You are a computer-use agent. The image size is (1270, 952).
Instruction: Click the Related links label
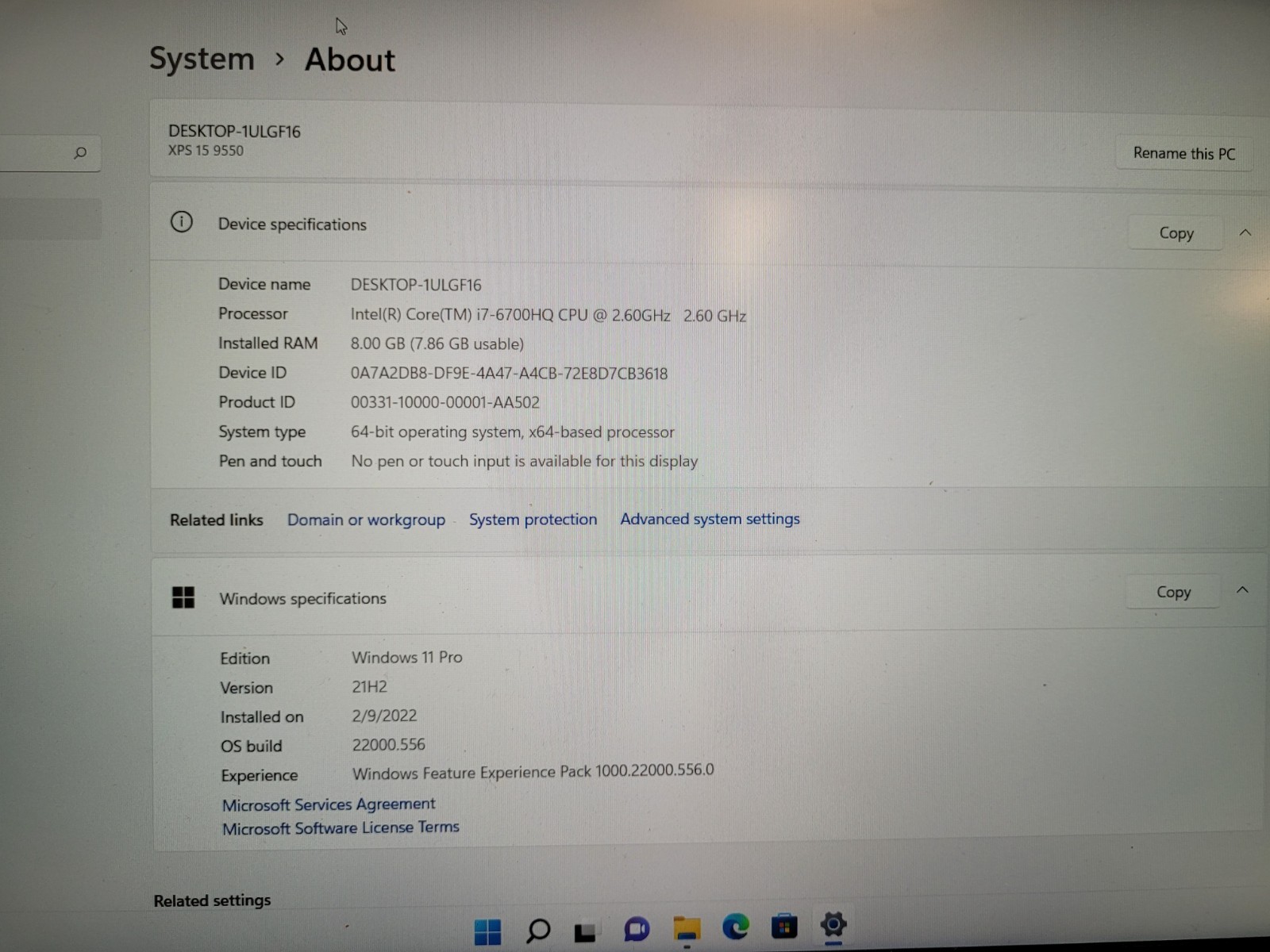[x=216, y=520]
